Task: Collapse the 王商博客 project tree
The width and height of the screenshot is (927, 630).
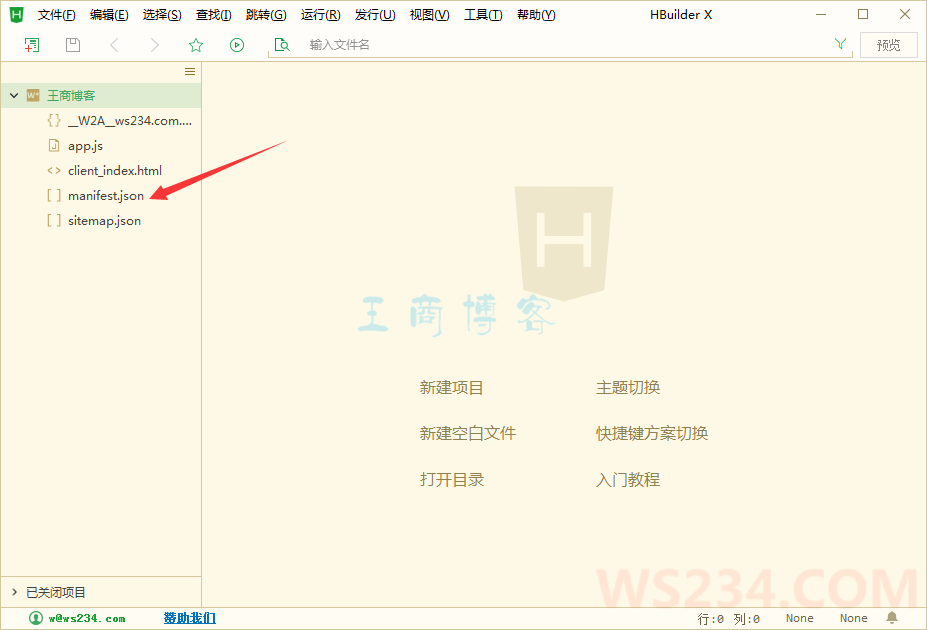Action: click(x=14, y=95)
